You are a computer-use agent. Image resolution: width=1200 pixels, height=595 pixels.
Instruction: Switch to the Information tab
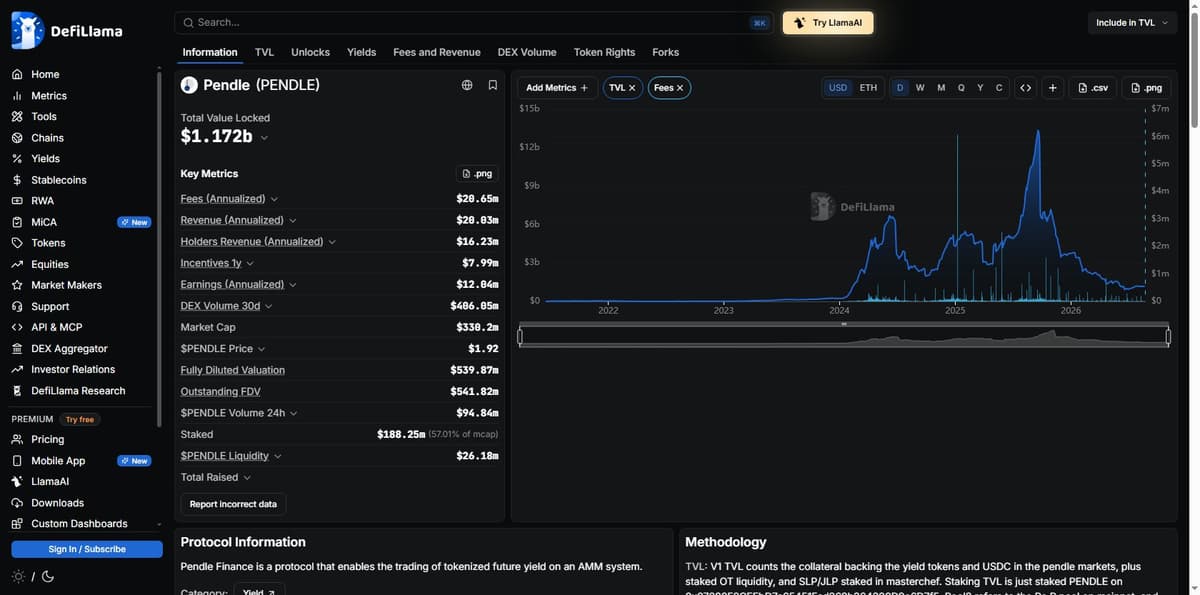pyautogui.click(x=210, y=52)
